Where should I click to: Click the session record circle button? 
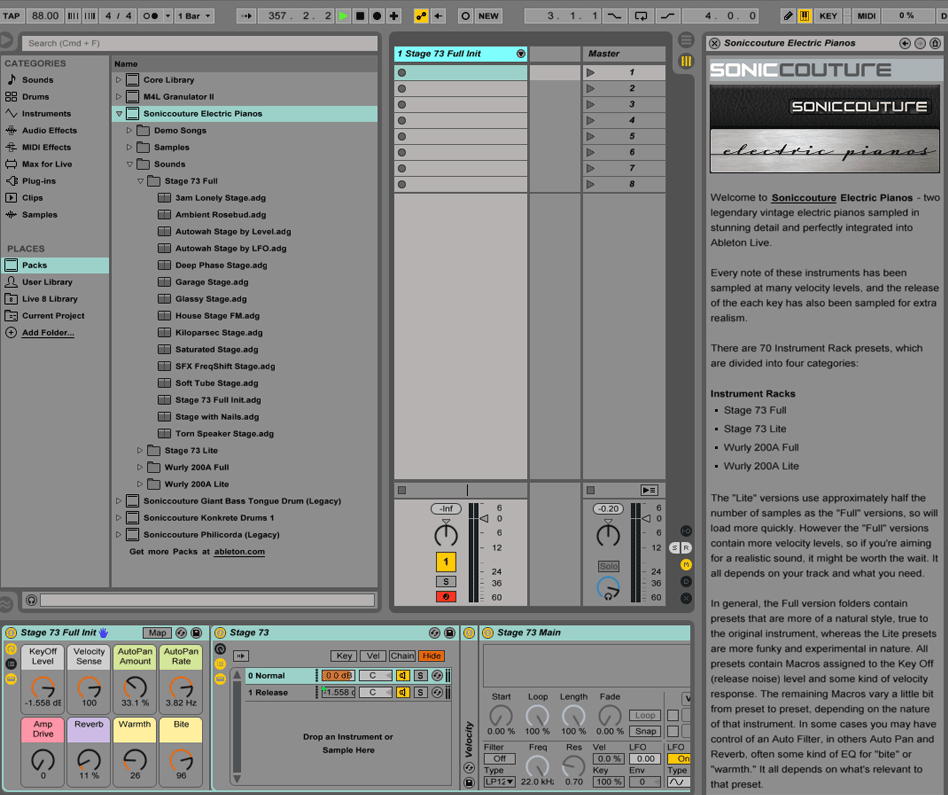tap(465, 16)
